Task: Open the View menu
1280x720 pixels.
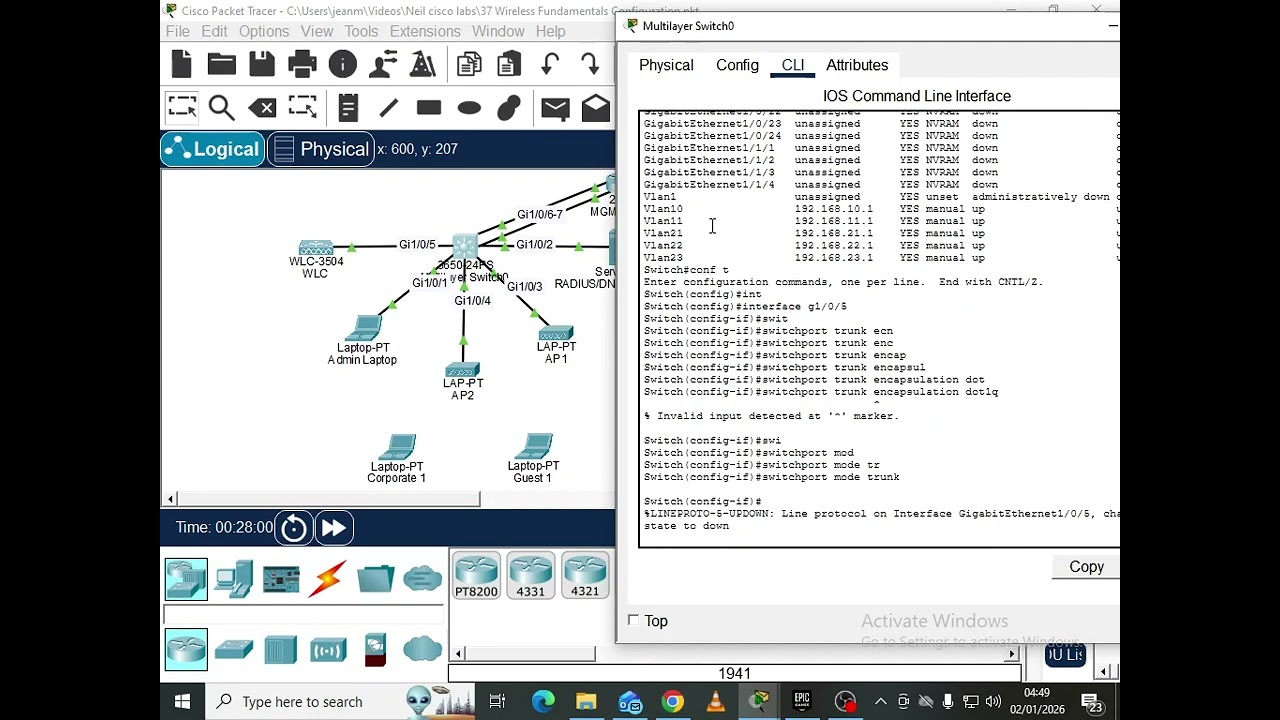Action: (317, 31)
